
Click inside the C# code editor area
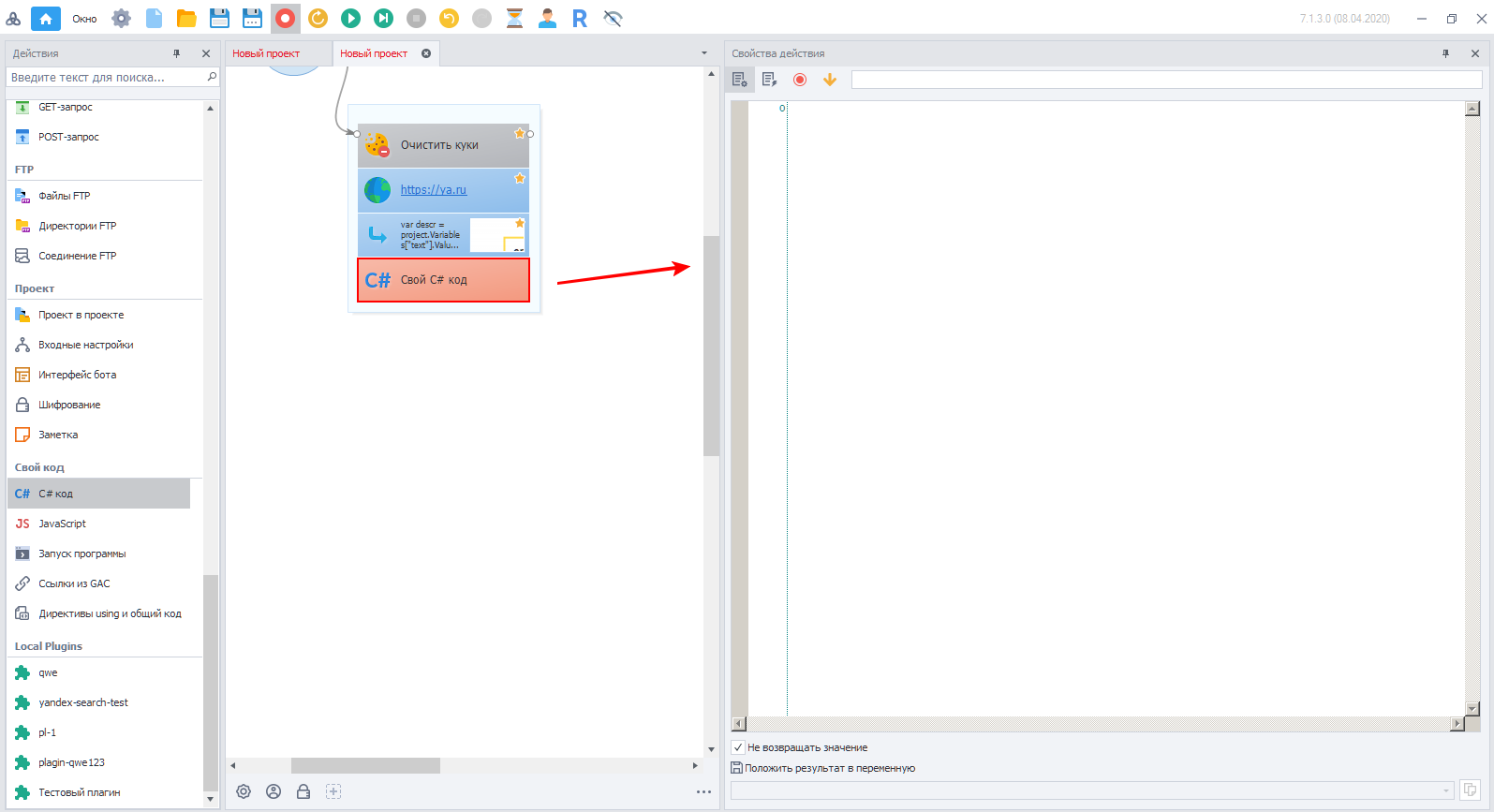point(1125,407)
